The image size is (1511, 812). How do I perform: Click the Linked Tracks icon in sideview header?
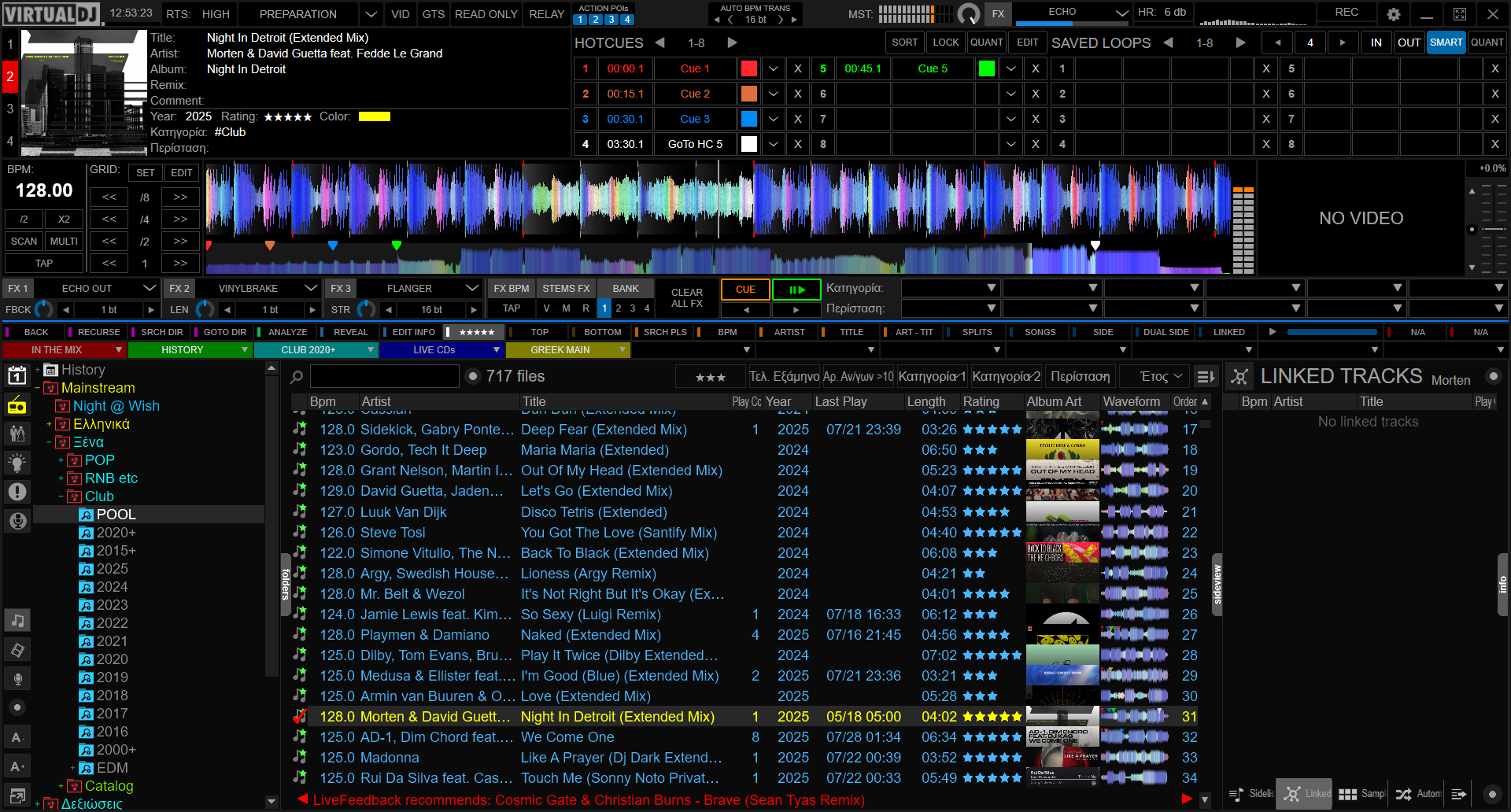point(1239,377)
